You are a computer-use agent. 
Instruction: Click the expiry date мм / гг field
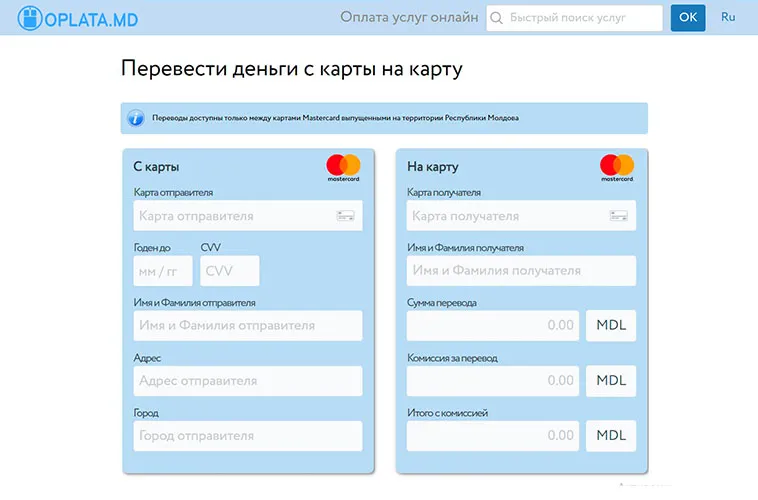click(162, 271)
